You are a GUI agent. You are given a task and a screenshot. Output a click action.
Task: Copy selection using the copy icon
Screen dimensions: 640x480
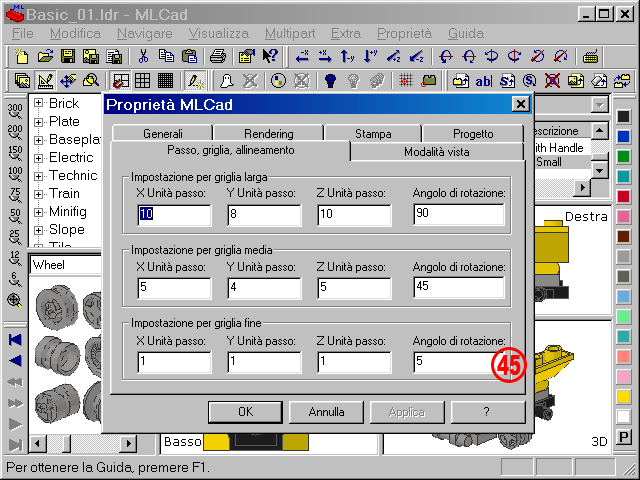[x=166, y=56]
